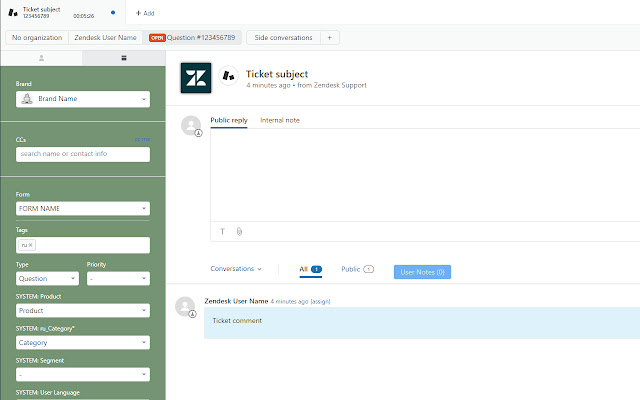Focus the CCs search input field
640x400 pixels.
[x=83, y=154]
